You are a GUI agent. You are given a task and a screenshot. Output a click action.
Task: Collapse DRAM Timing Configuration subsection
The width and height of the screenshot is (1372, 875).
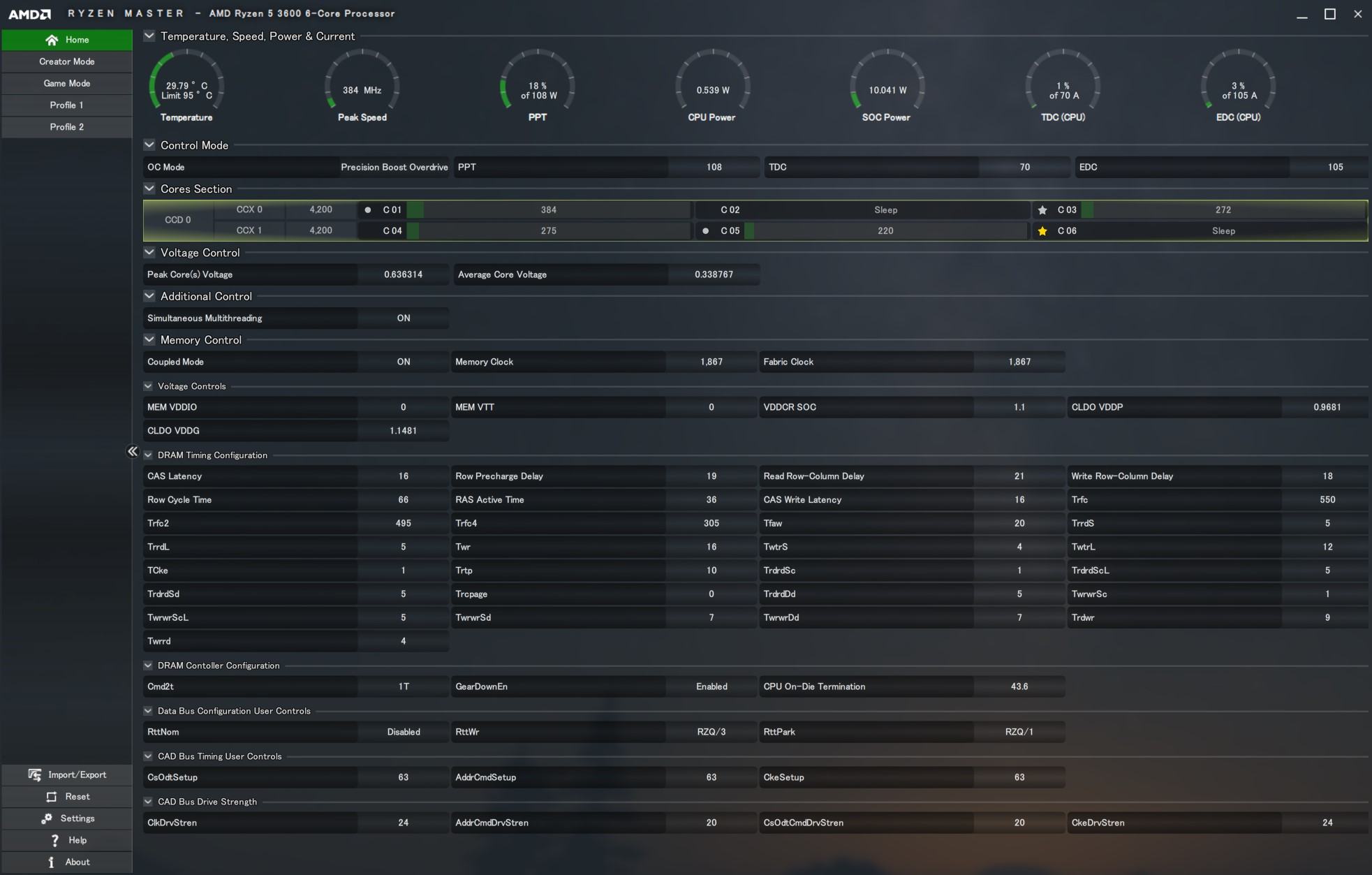[148, 455]
